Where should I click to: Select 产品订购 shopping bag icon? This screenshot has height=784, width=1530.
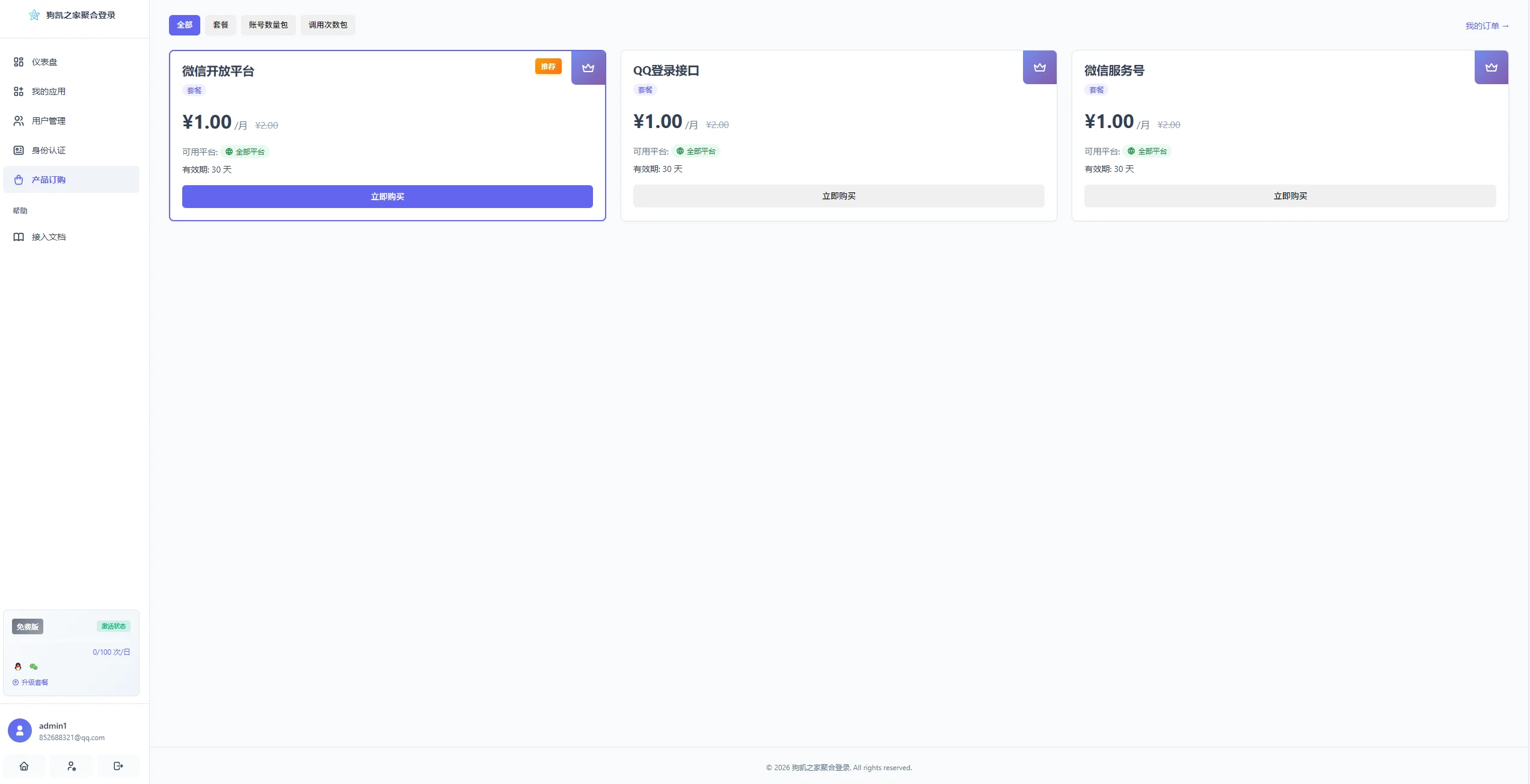[x=19, y=180]
